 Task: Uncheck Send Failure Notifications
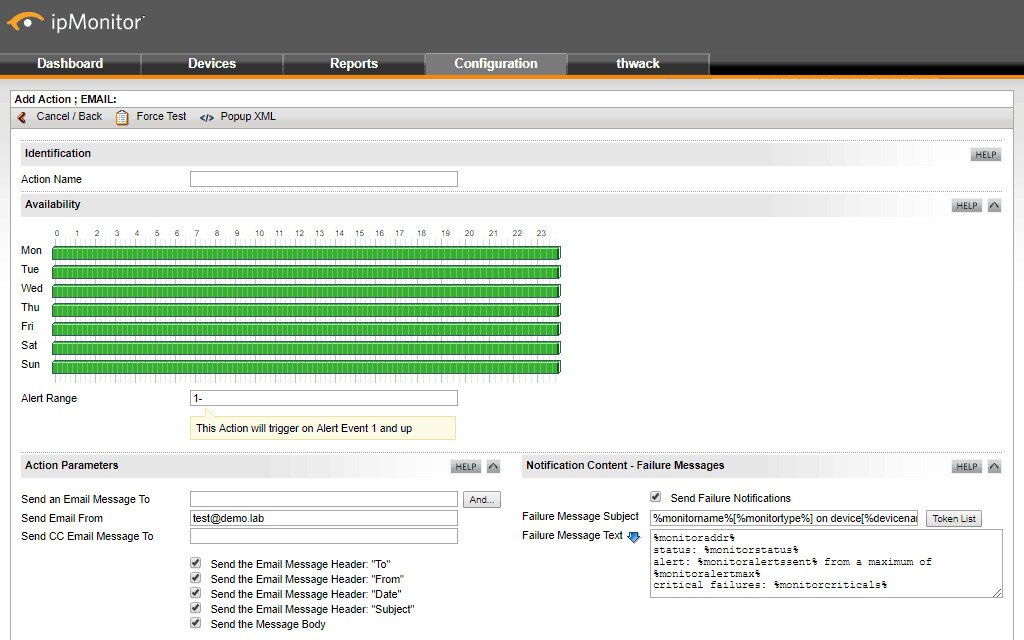tap(656, 497)
